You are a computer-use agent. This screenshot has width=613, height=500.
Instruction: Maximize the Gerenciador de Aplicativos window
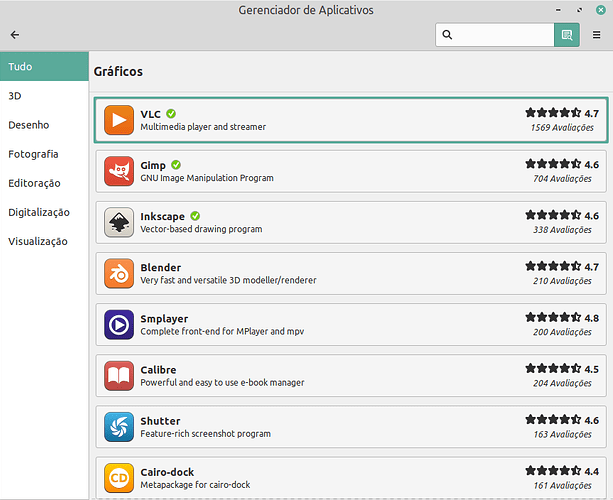(579, 10)
